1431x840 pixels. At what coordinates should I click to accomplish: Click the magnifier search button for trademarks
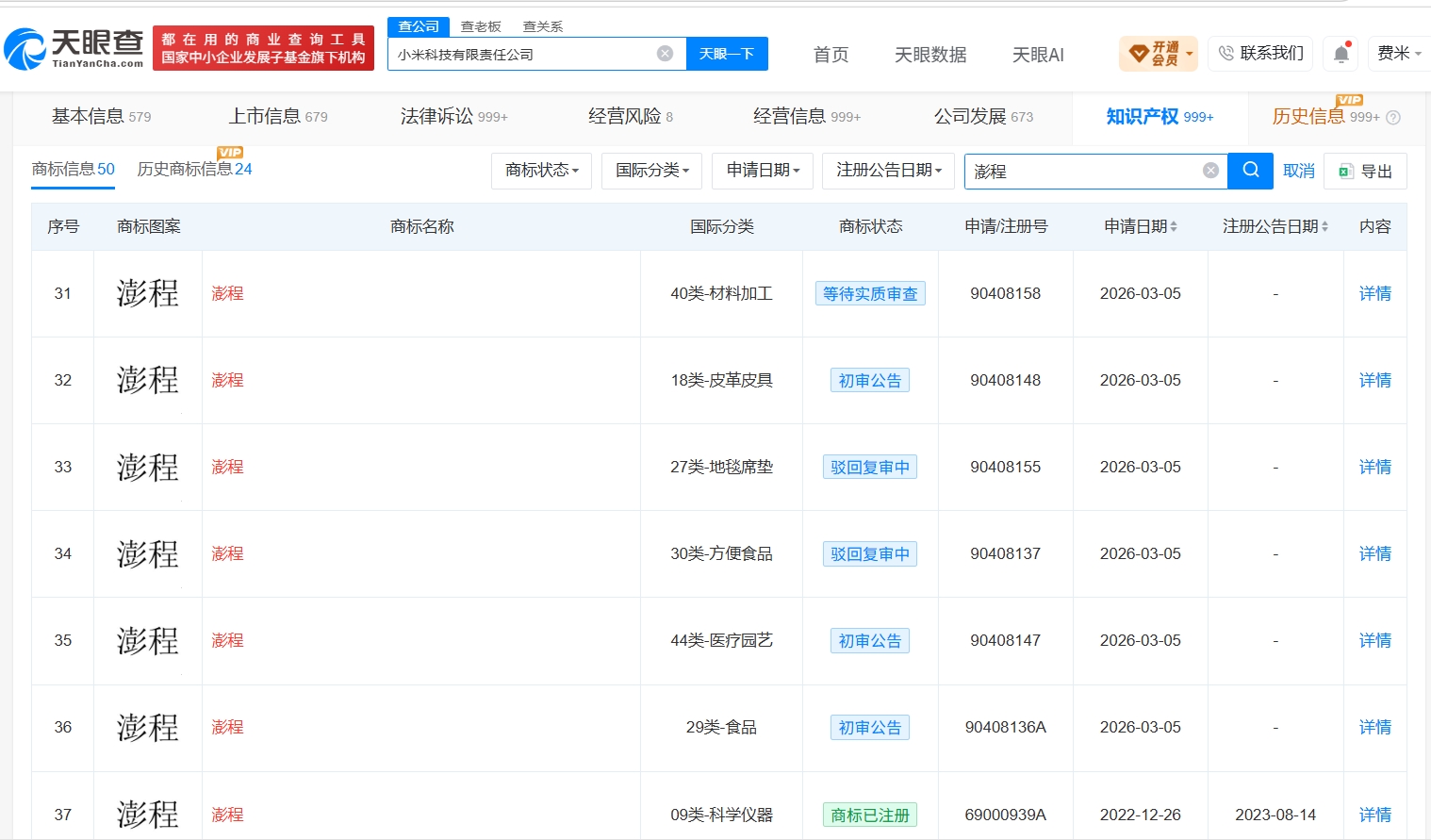[1250, 171]
